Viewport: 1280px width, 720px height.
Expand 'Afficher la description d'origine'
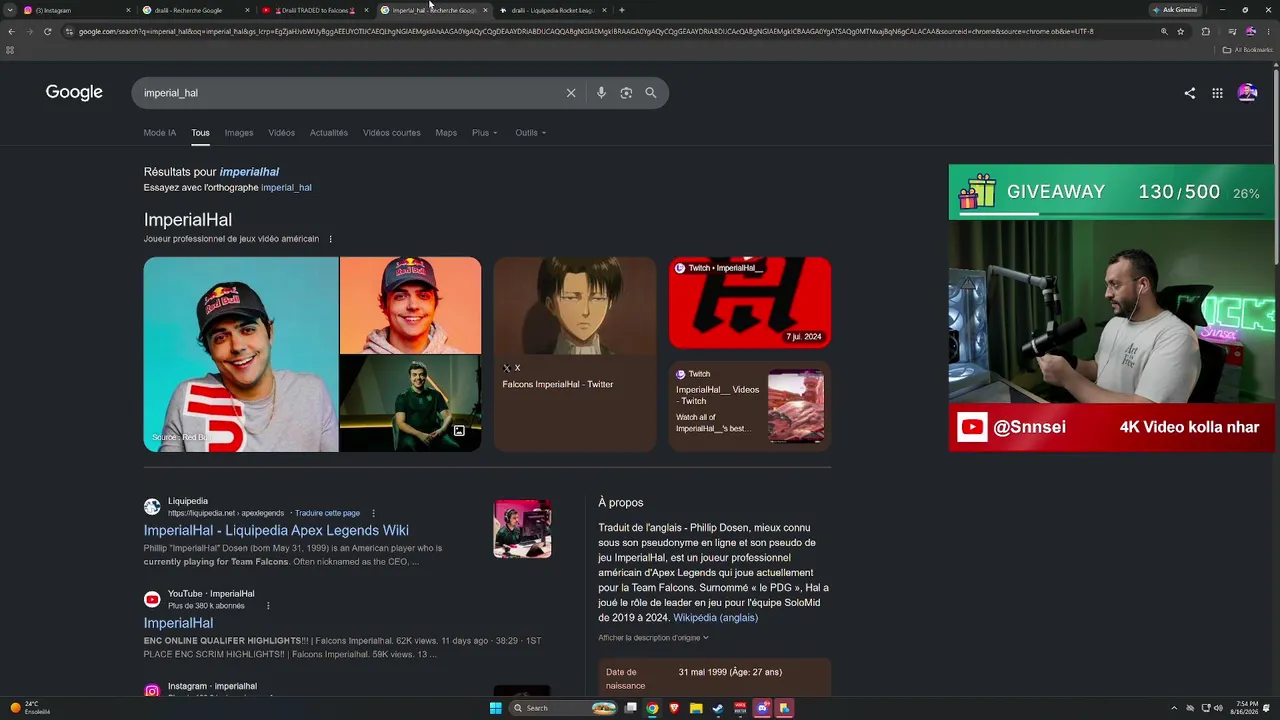(653, 638)
